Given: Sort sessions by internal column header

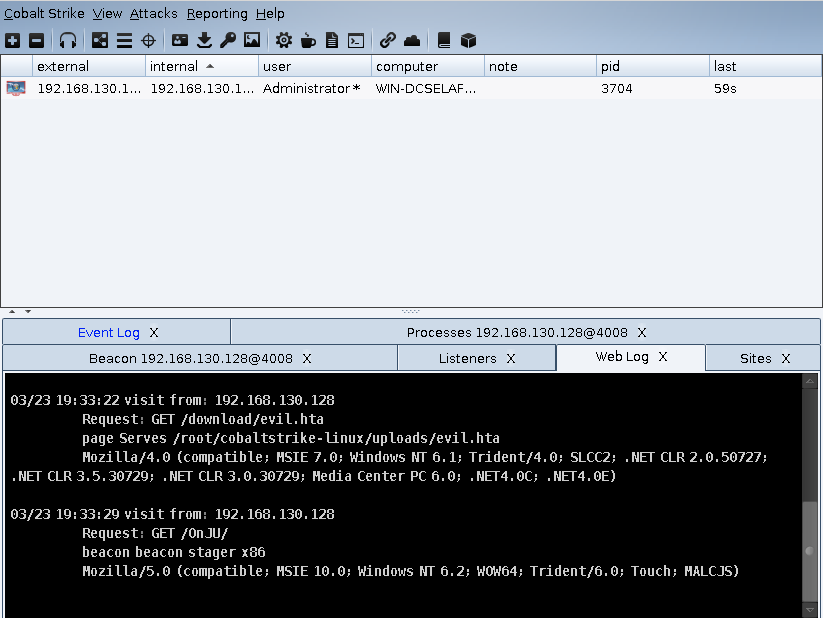Looking at the screenshot, I should tap(202, 66).
